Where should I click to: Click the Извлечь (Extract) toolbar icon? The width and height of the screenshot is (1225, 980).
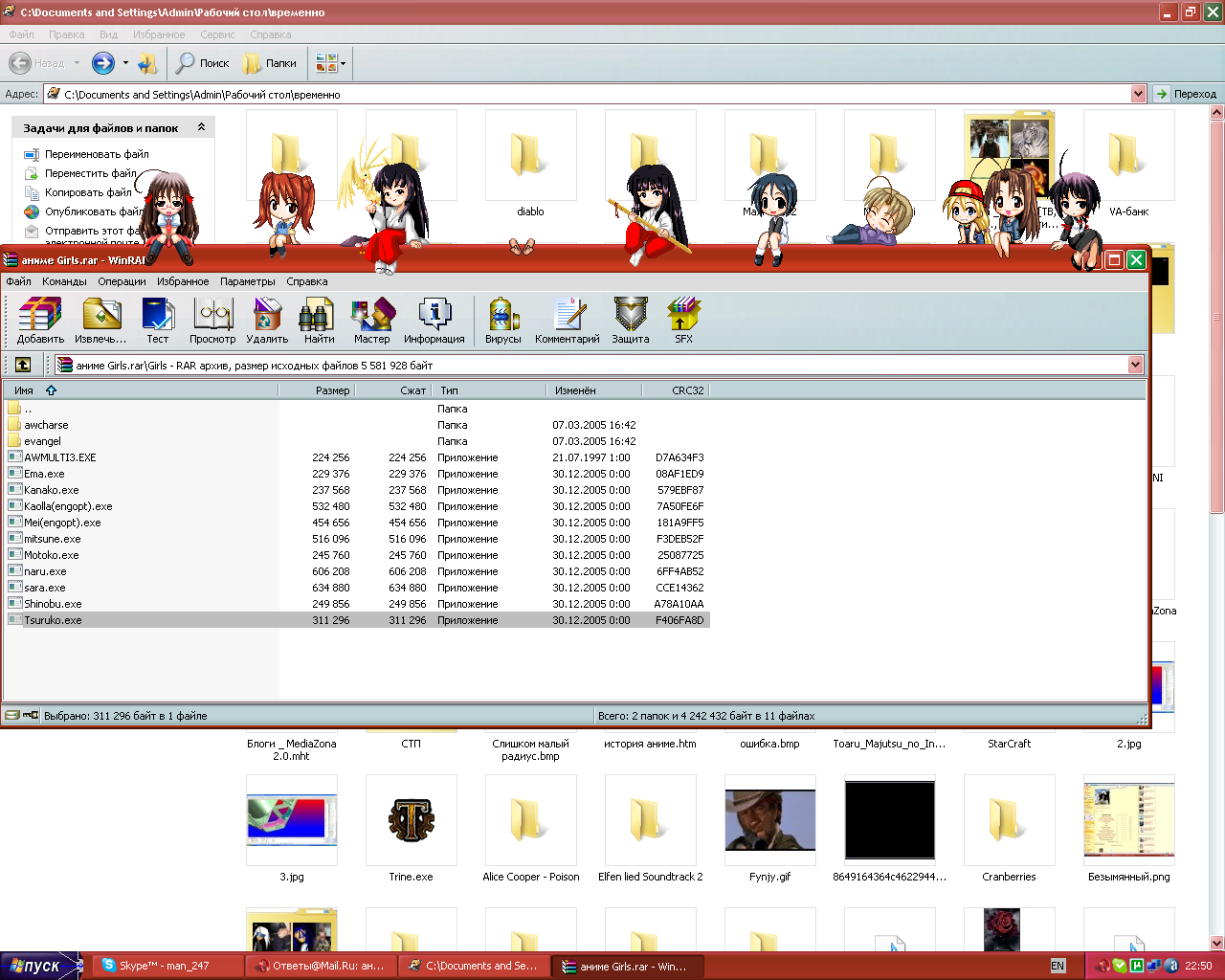point(100,320)
